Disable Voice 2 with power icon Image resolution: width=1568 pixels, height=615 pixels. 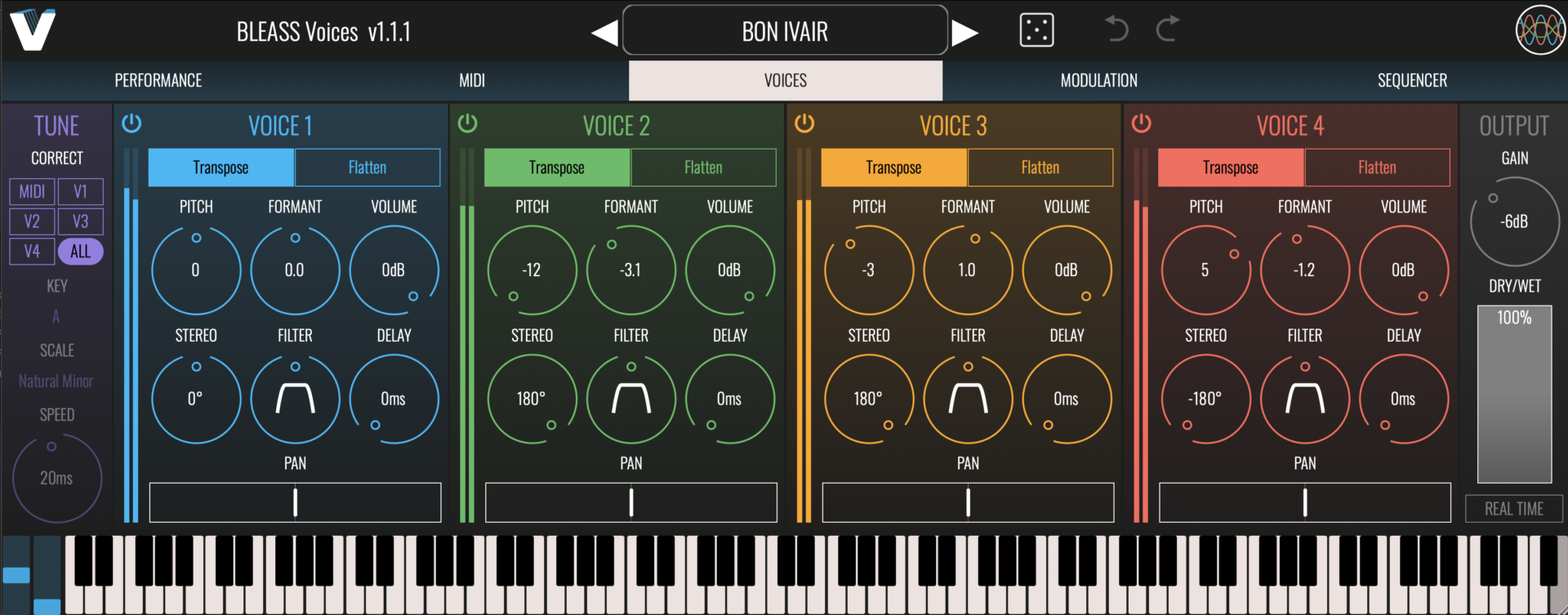[x=467, y=123]
